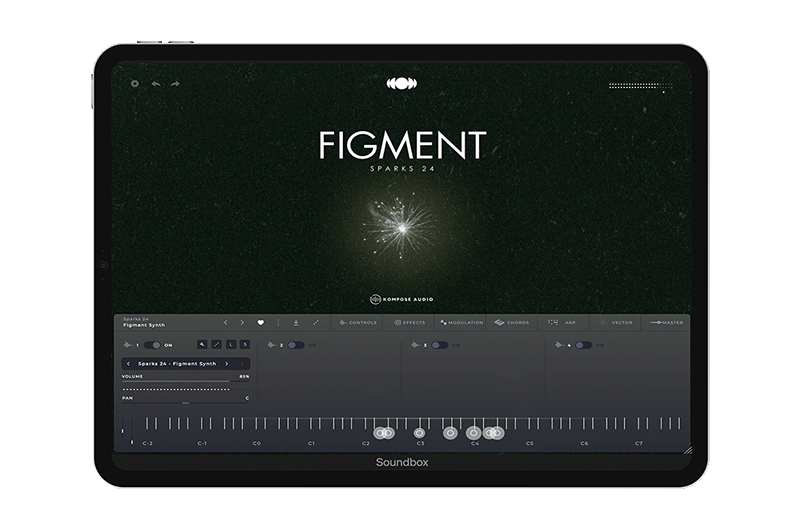Screen dimensions: 800x530
Task: Click the randomize icon in the preset bar
Action: coord(316,322)
